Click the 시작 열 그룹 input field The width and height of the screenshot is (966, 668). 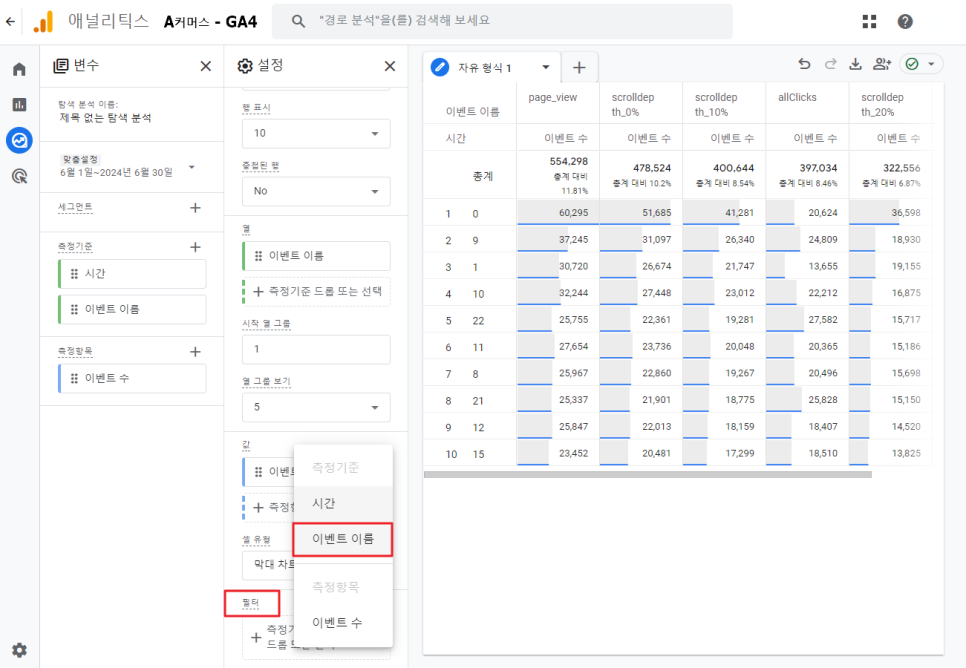coord(316,349)
